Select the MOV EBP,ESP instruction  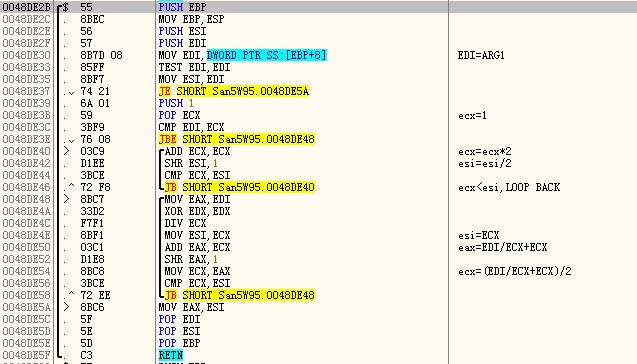[191, 20]
